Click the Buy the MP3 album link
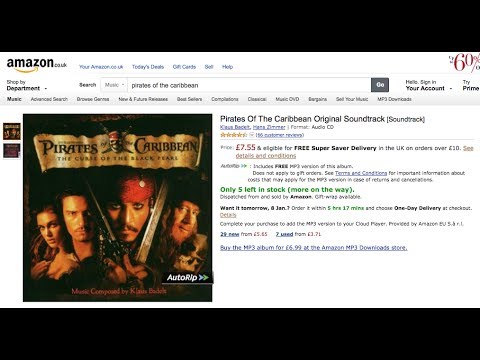This screenshot has height=360, width=480. (314, 248)
